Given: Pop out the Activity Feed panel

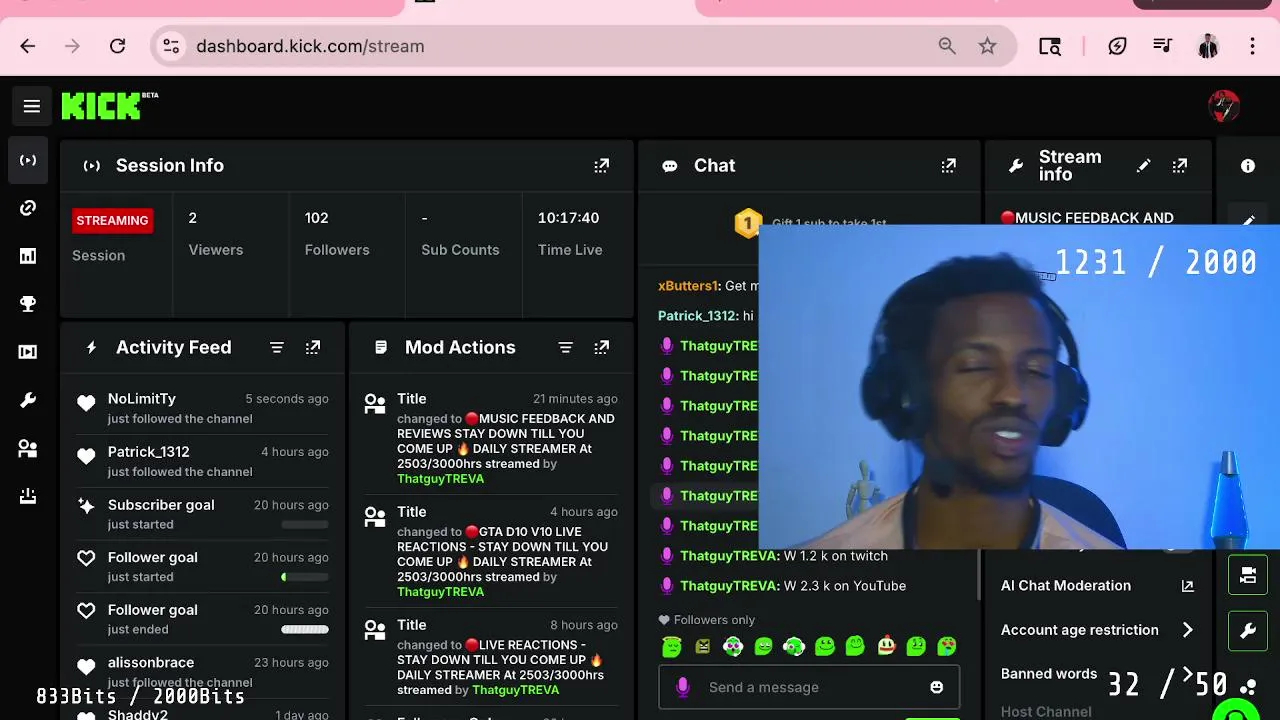Looking at the screenshot, I should [313, 347].
